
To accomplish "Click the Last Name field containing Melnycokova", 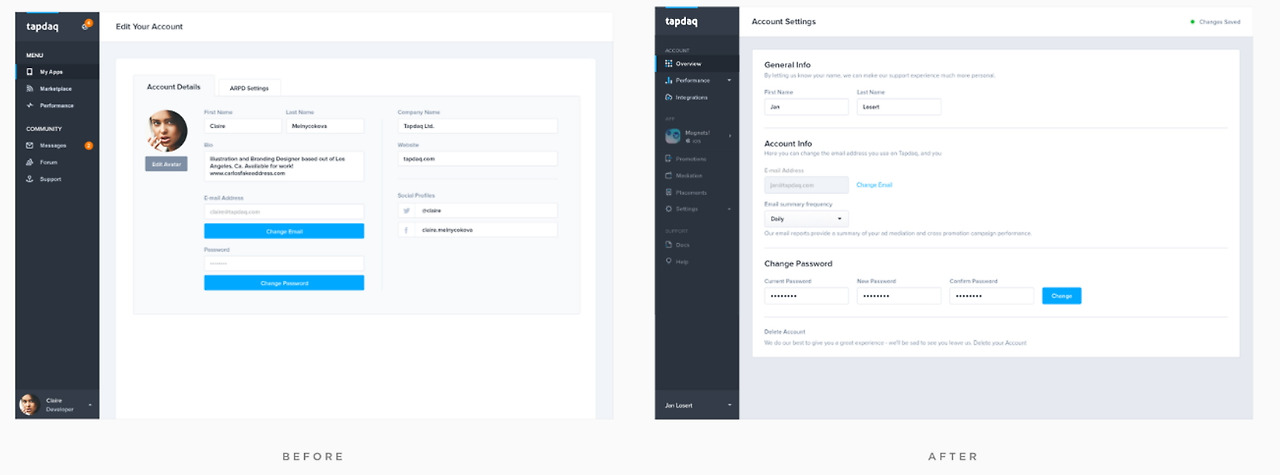I will coord(325,126).
